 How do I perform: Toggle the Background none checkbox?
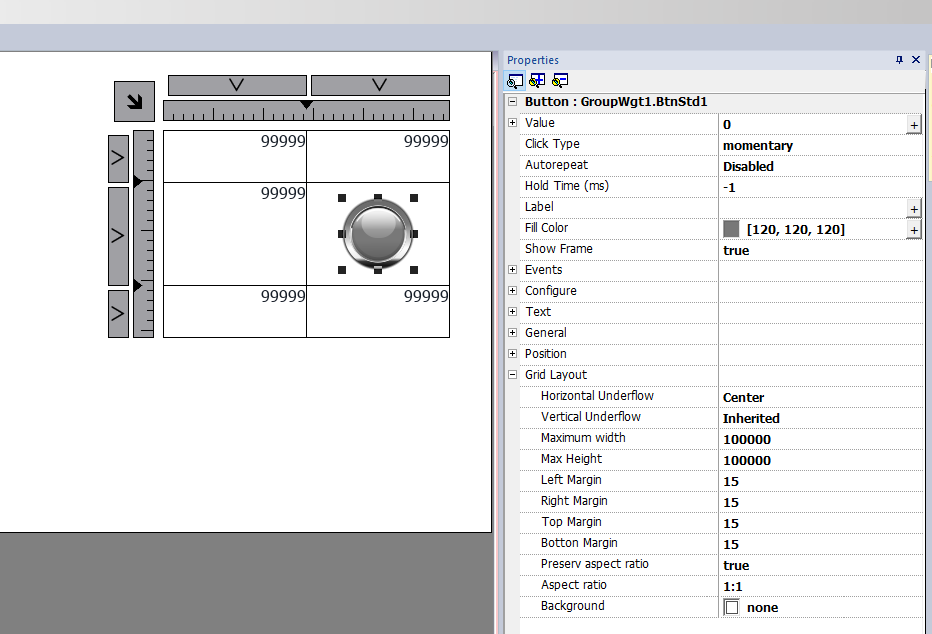coord(732,607)
